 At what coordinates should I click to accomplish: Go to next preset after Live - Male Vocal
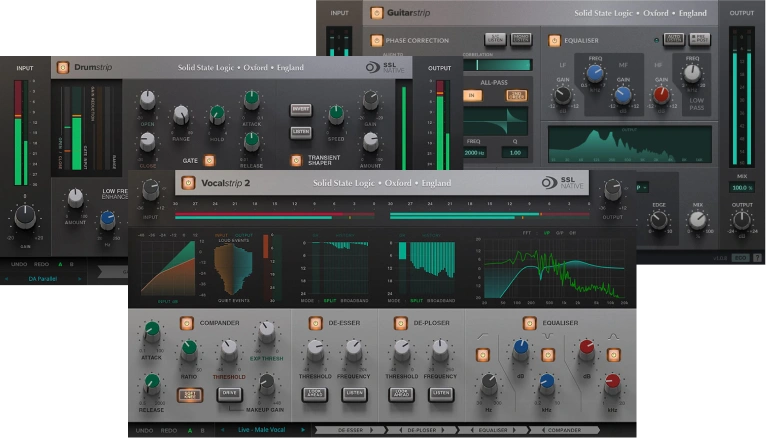point(304,430)
